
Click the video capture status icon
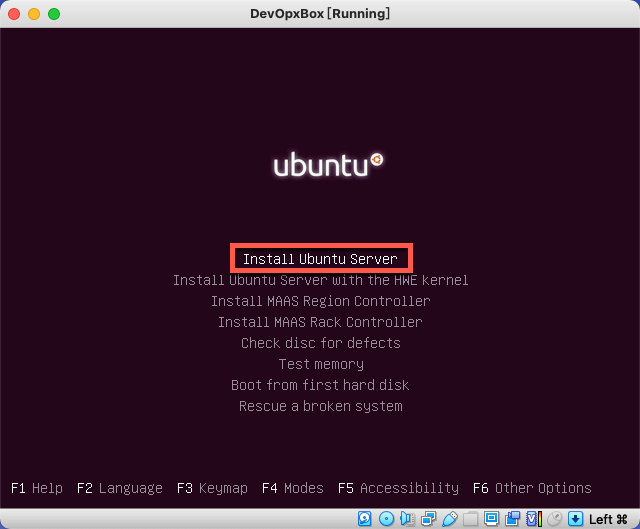click(x=513, y=519)
